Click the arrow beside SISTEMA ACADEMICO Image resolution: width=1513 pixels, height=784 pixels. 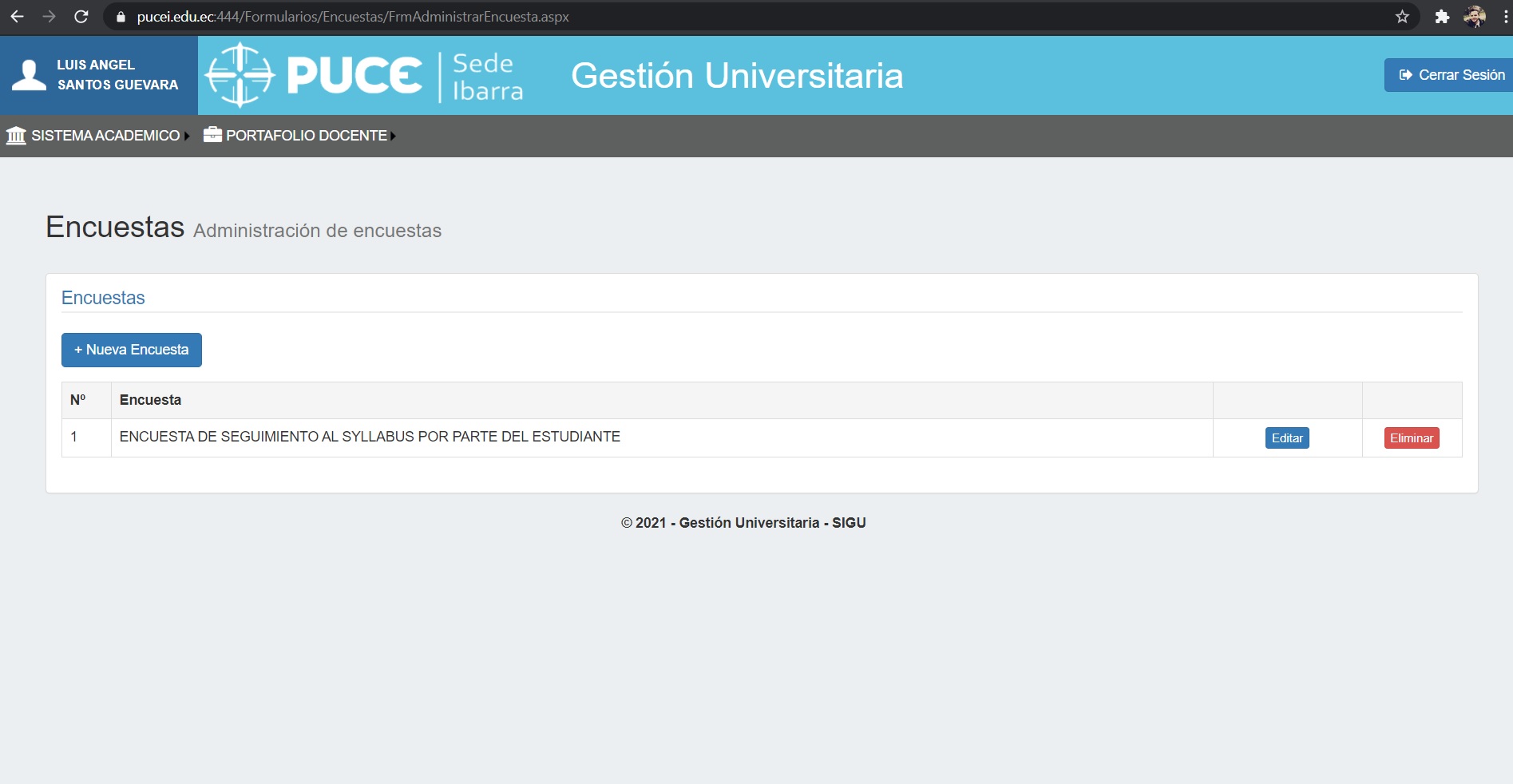coord(187,137)
